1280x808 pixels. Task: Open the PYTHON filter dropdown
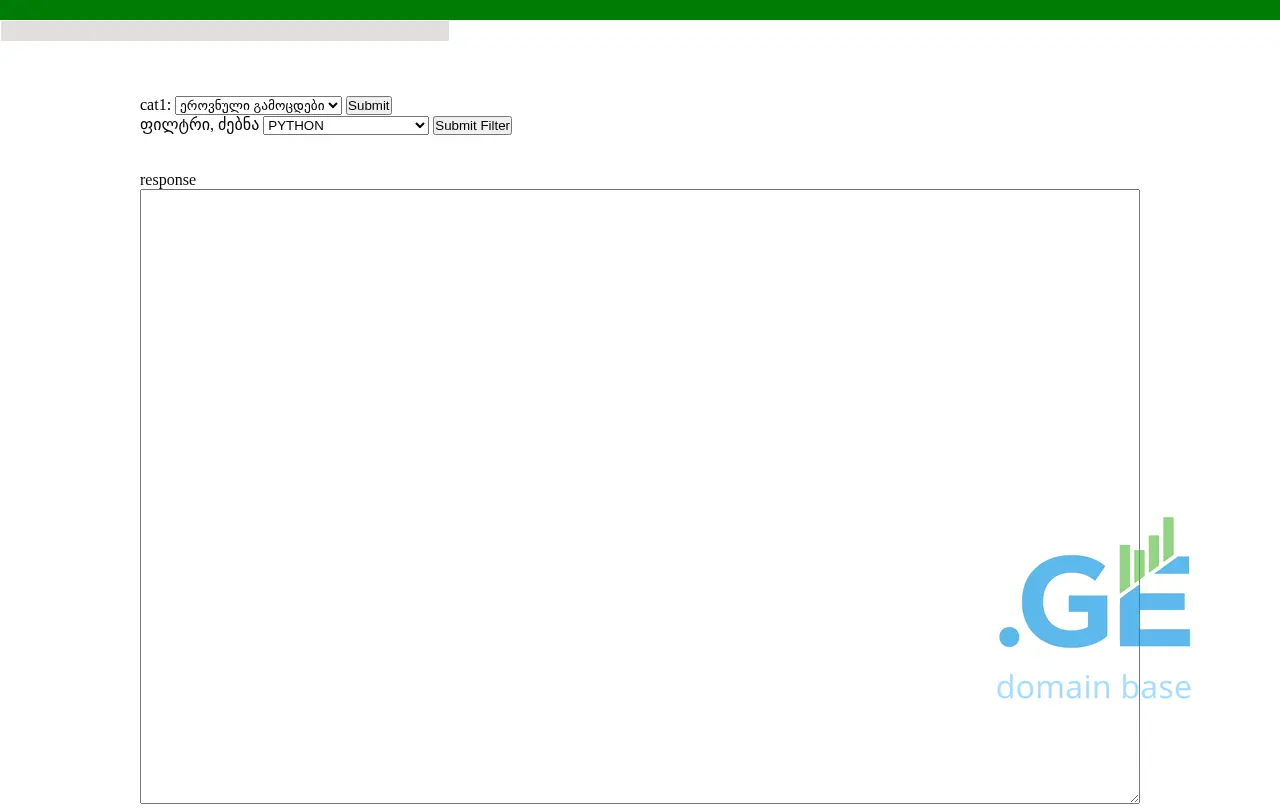(346, 125)
